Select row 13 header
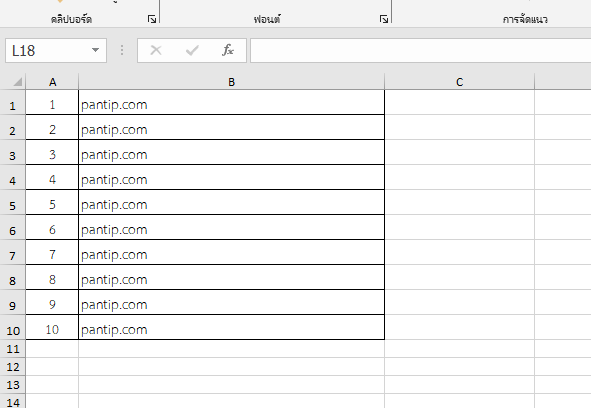The width and height of the screenshot is (591, 408). click(12, 385)
